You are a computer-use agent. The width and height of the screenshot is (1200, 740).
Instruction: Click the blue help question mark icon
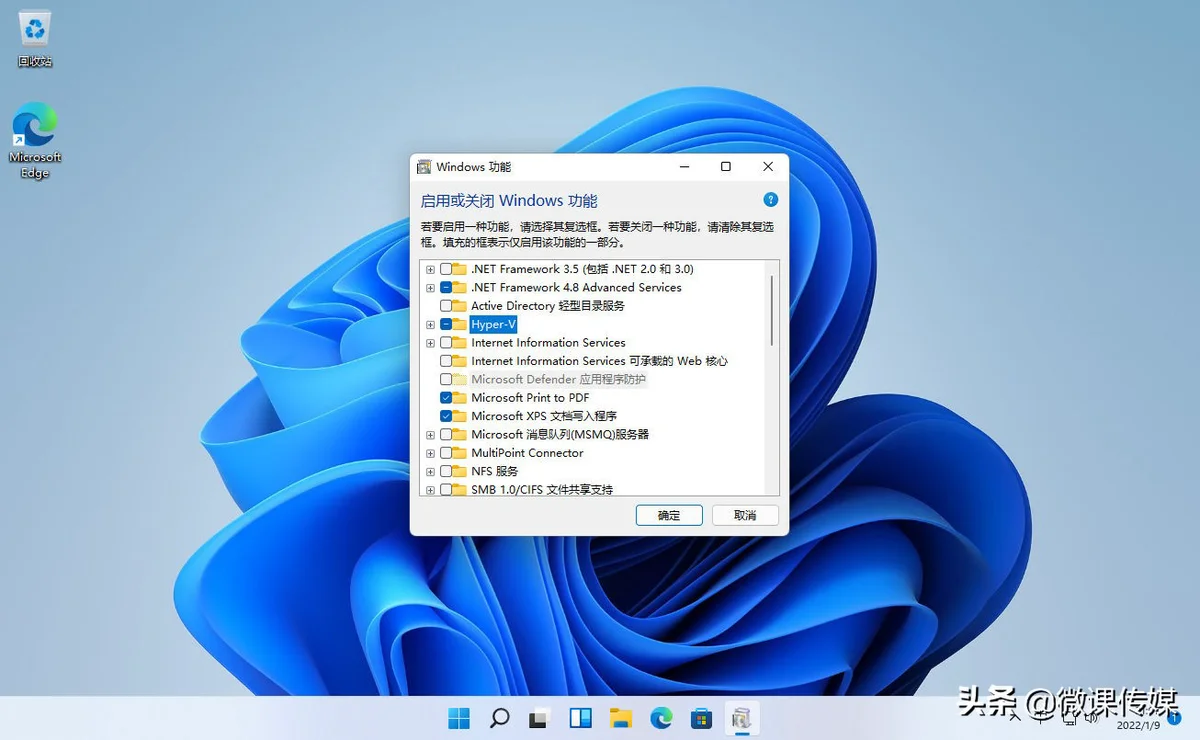point(770,200)
